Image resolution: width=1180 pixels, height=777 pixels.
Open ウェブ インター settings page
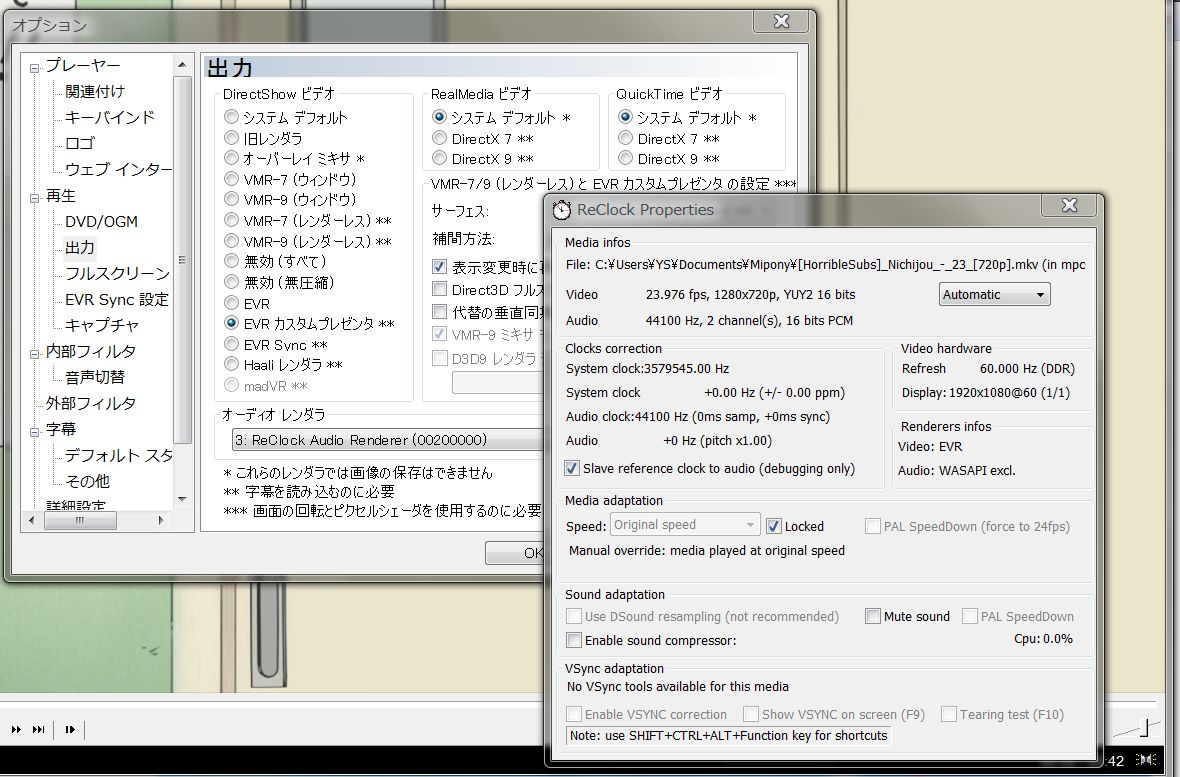[x=118, y=169]
